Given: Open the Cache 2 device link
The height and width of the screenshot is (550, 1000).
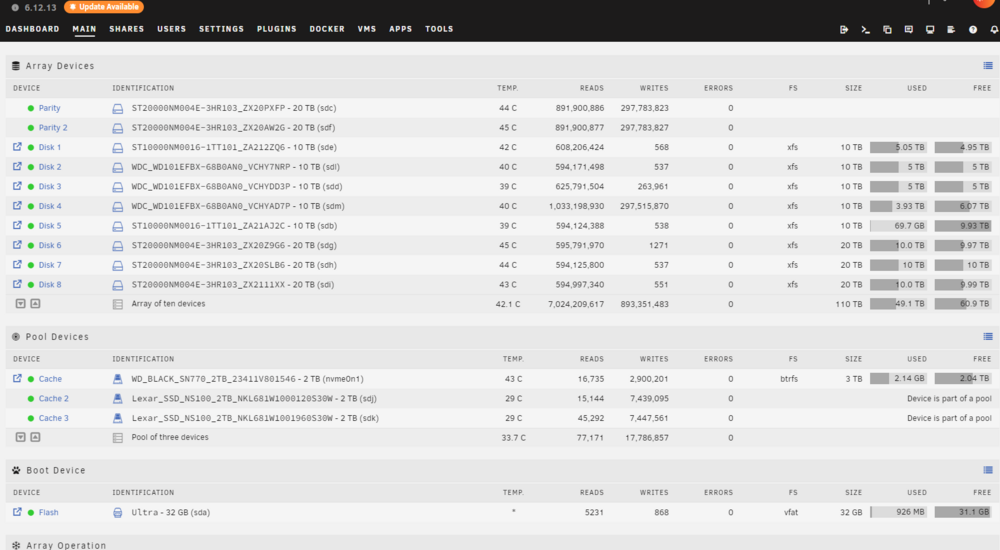Looking at the screenshot, I should [x=54, y=399].
